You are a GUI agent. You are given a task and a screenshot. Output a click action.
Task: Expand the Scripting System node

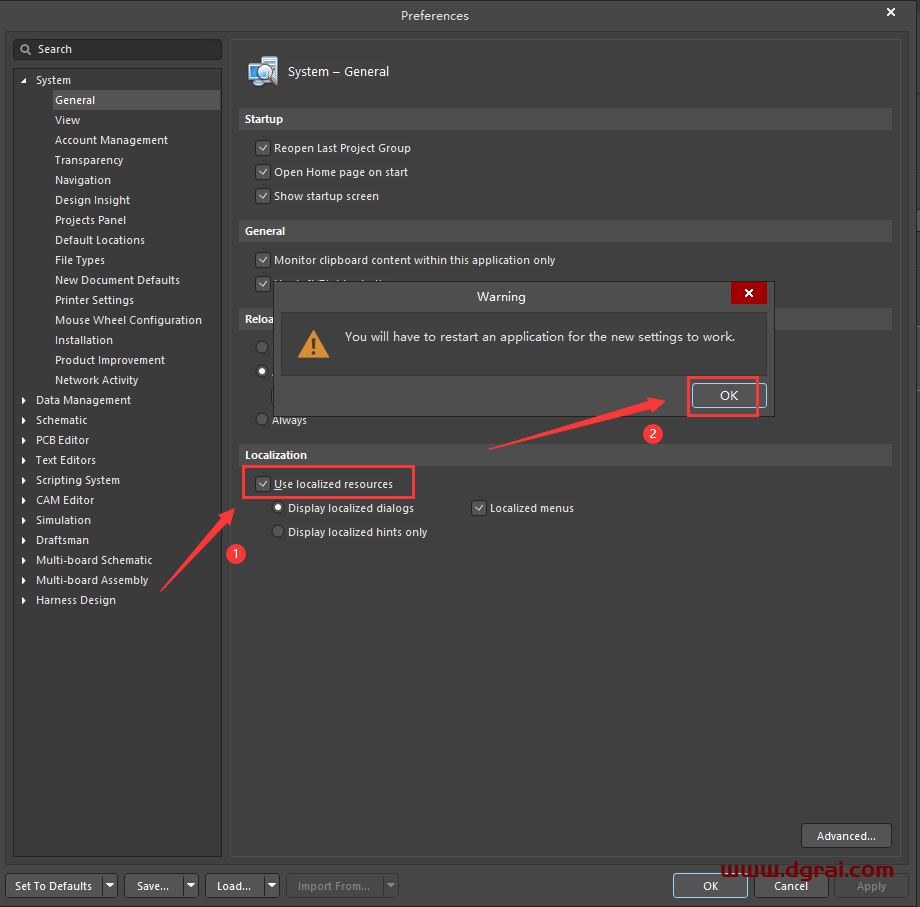coord(23,480)
